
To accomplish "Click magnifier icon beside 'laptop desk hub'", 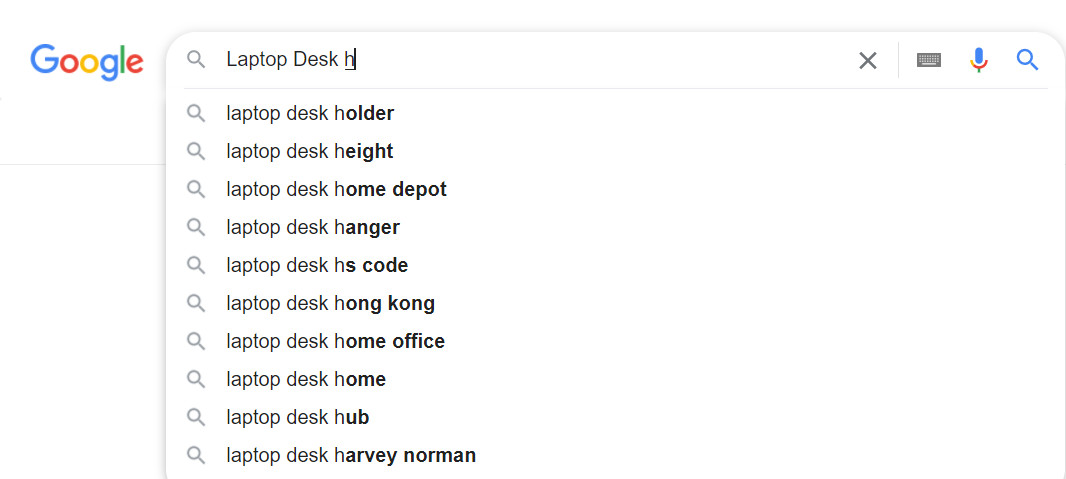I will 196,417.
